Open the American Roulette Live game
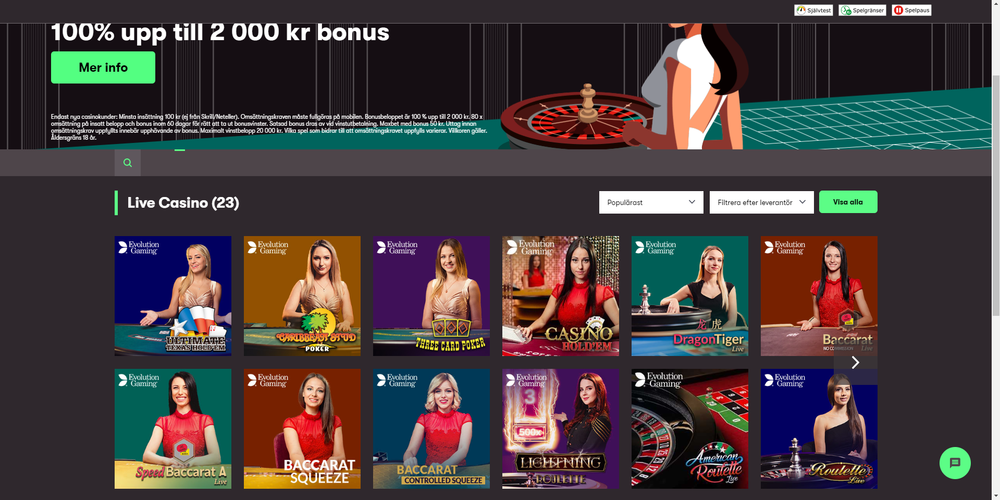The height and width of the screenshot is (500, 1000). click(690, 429)
